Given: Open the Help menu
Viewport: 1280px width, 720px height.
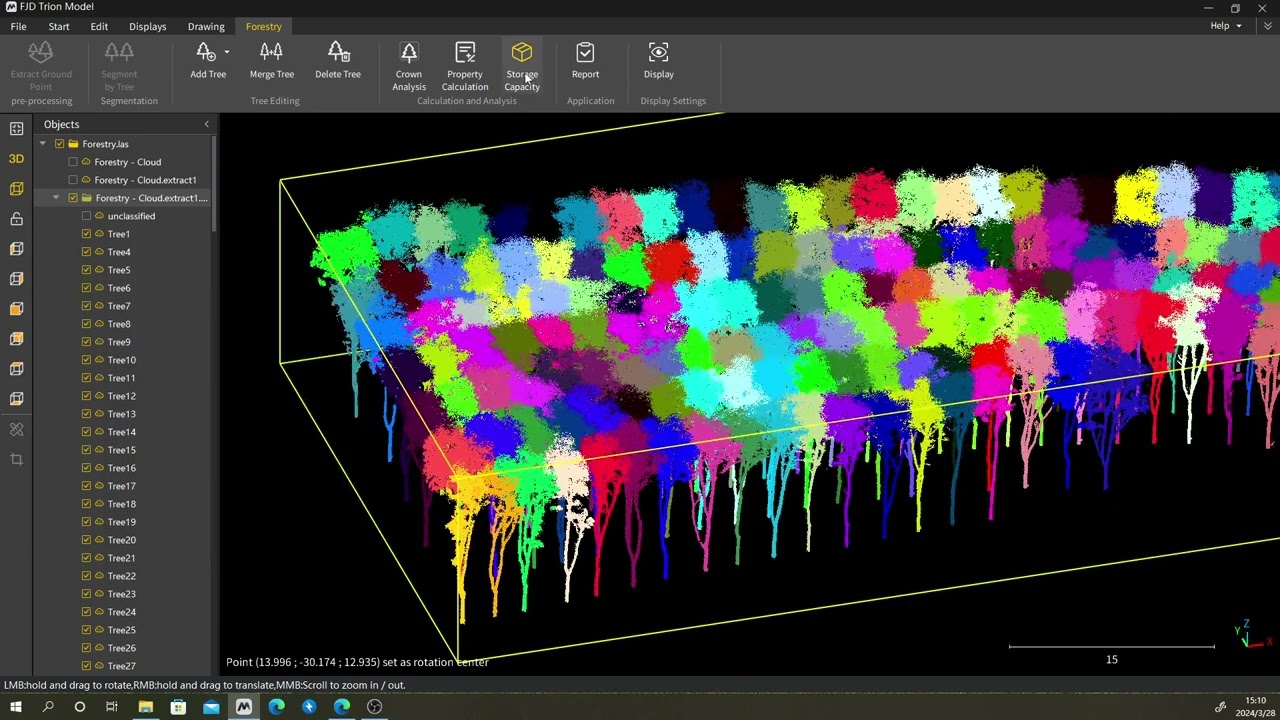Looking at the screenshot, I should 1225,26.
